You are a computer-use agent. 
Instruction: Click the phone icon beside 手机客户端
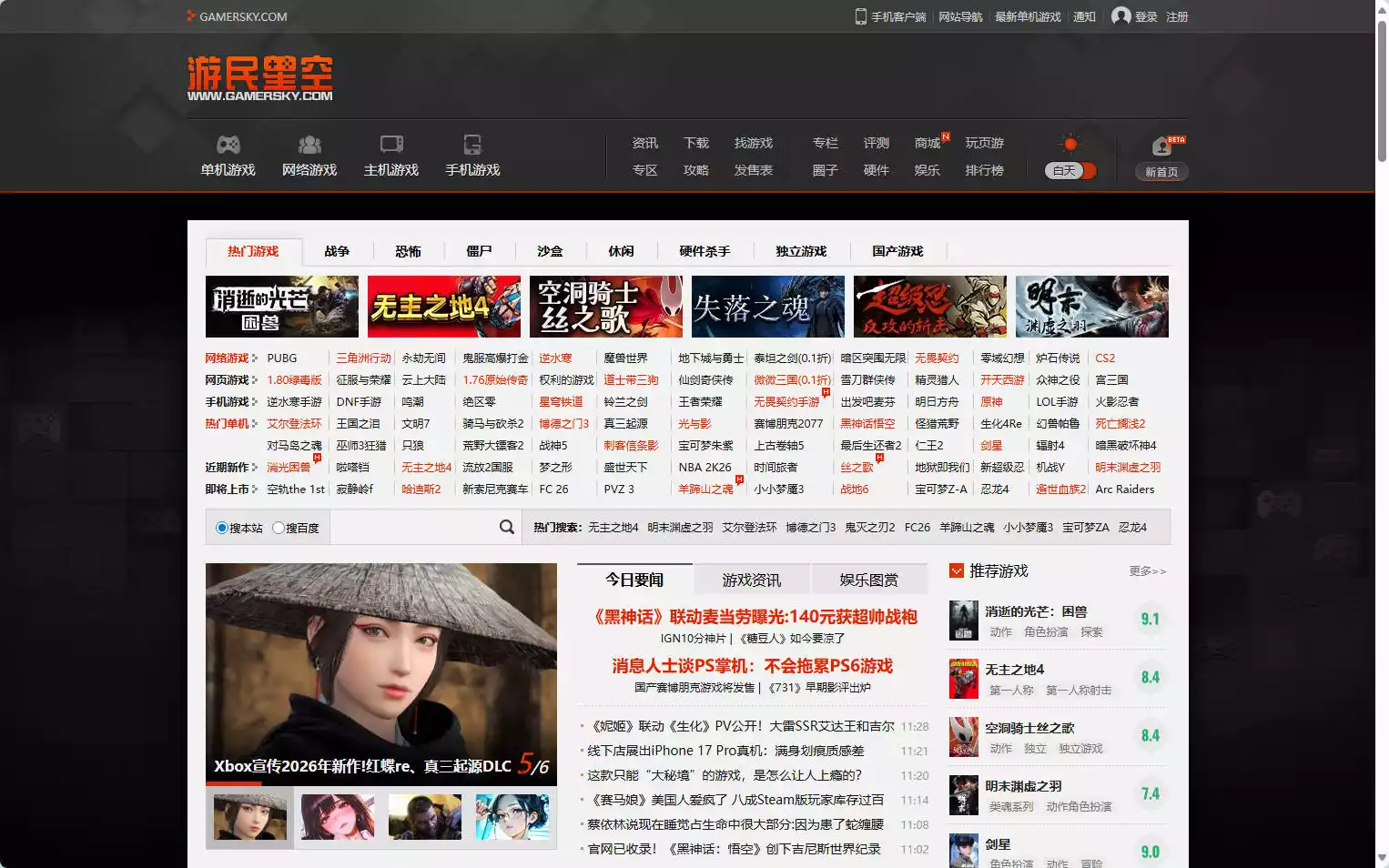point(860,16)
